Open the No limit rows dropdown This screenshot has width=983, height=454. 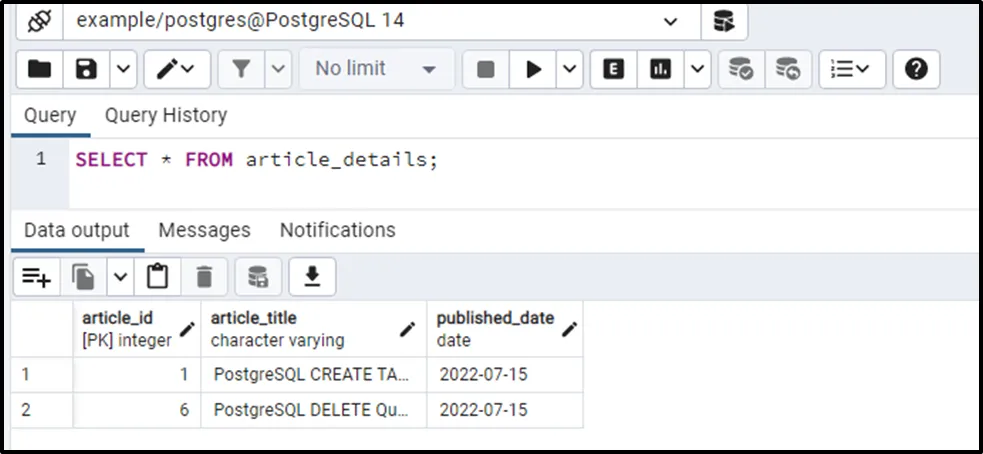point(376,69)
